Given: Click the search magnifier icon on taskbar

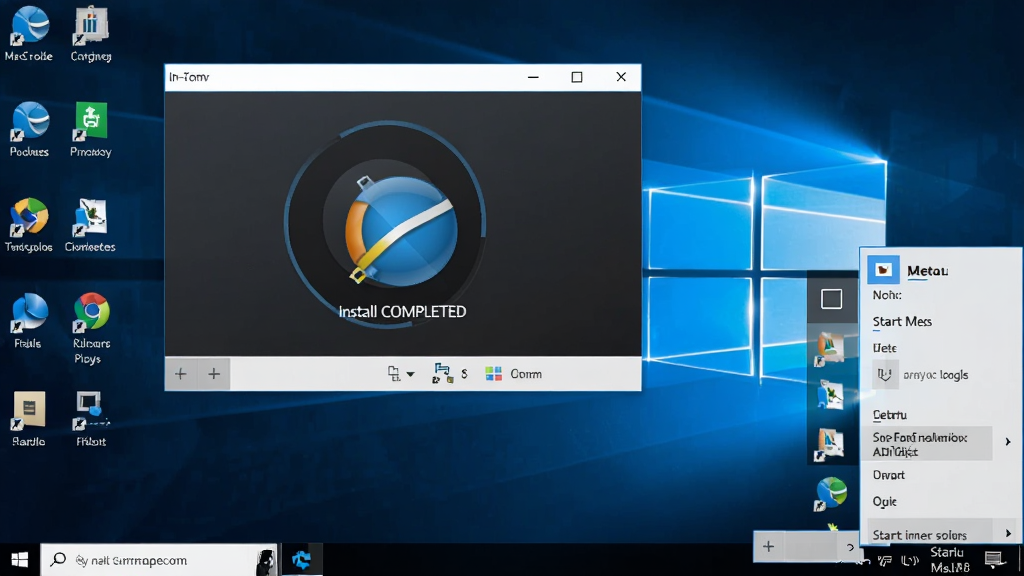Looking at the screenshot, I should [59, 560].
